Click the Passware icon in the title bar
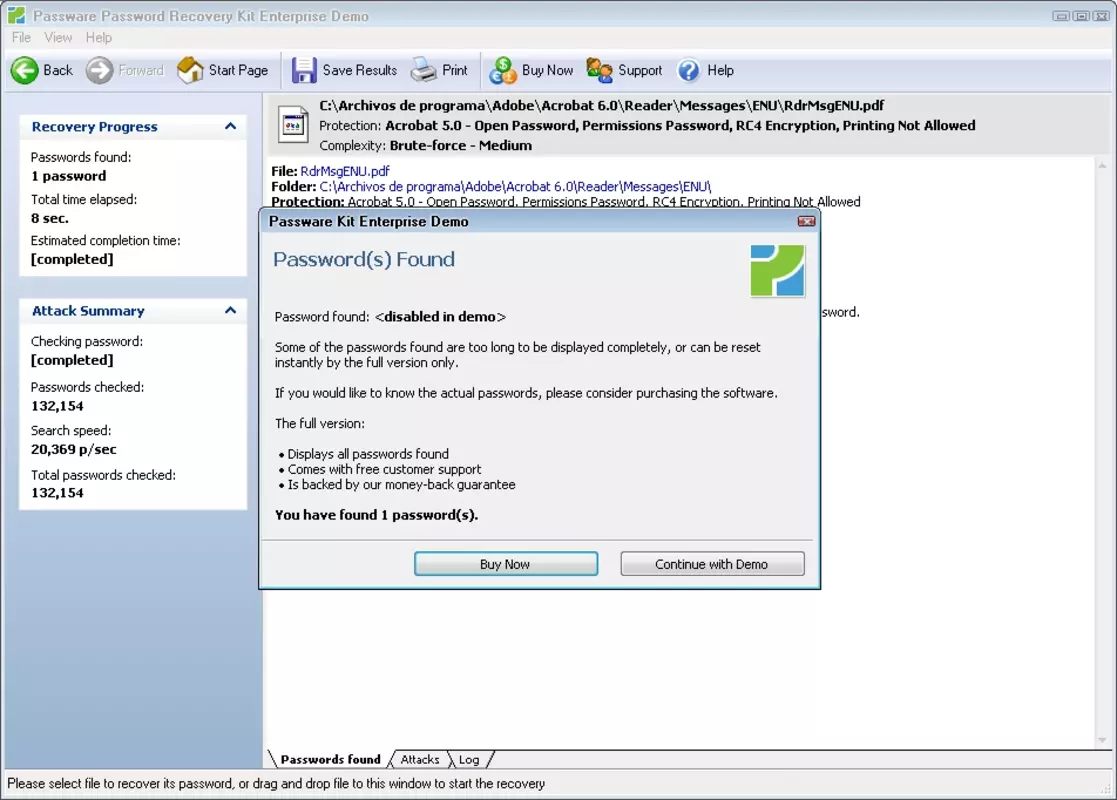Viewport: 1117px width, 800px height. click(x=16, y=15)
